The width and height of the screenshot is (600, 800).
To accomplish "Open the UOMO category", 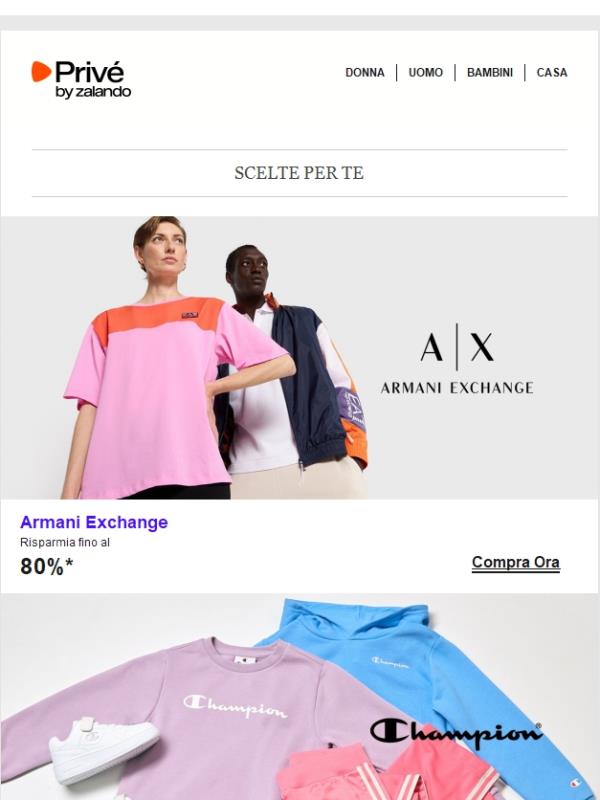I will (x=426, y=73).
